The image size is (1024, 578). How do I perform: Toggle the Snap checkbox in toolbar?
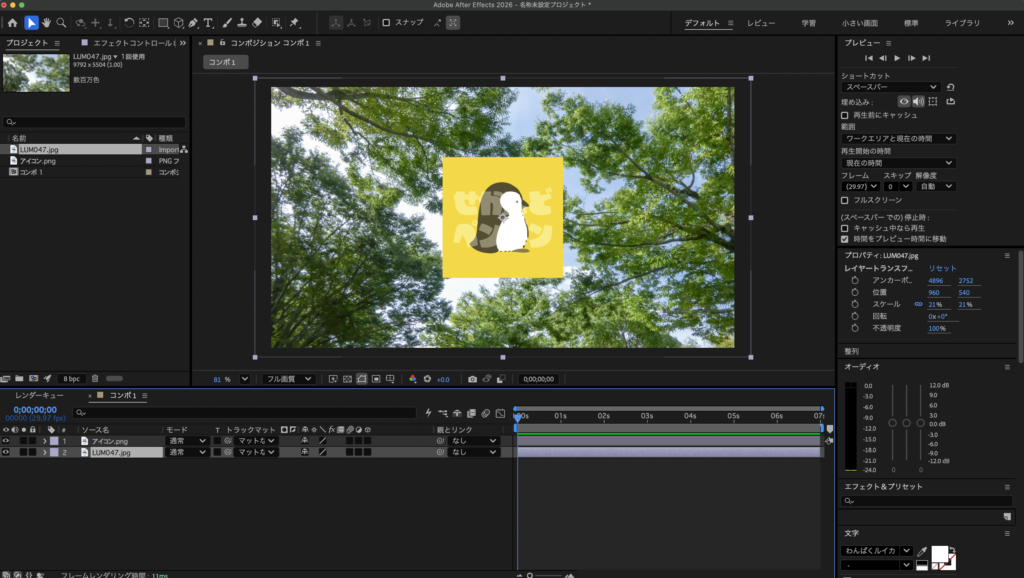pyautogui.click(x=386, y=23)
